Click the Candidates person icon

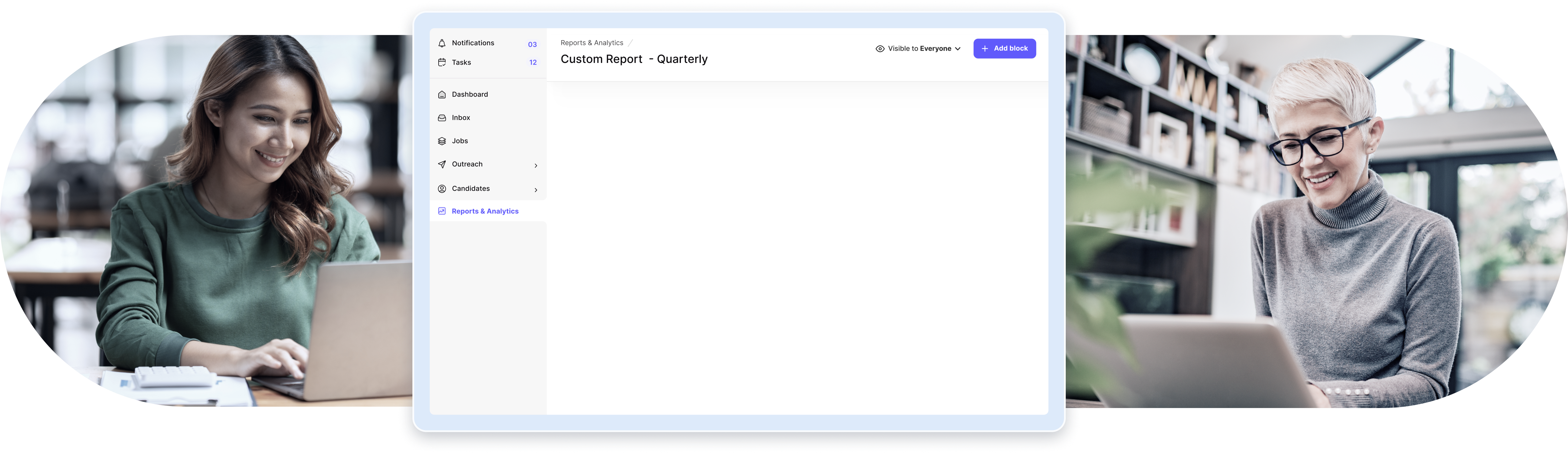tap(442, 189)
